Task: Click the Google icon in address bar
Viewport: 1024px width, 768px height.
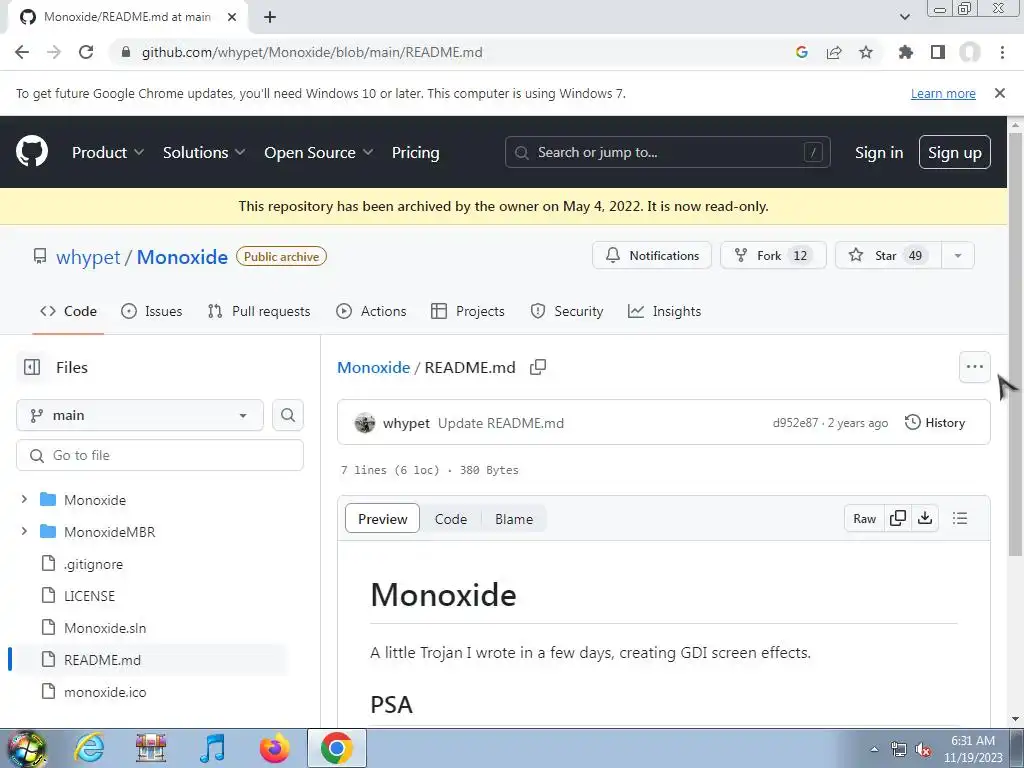Action: (x=802, y=52)
